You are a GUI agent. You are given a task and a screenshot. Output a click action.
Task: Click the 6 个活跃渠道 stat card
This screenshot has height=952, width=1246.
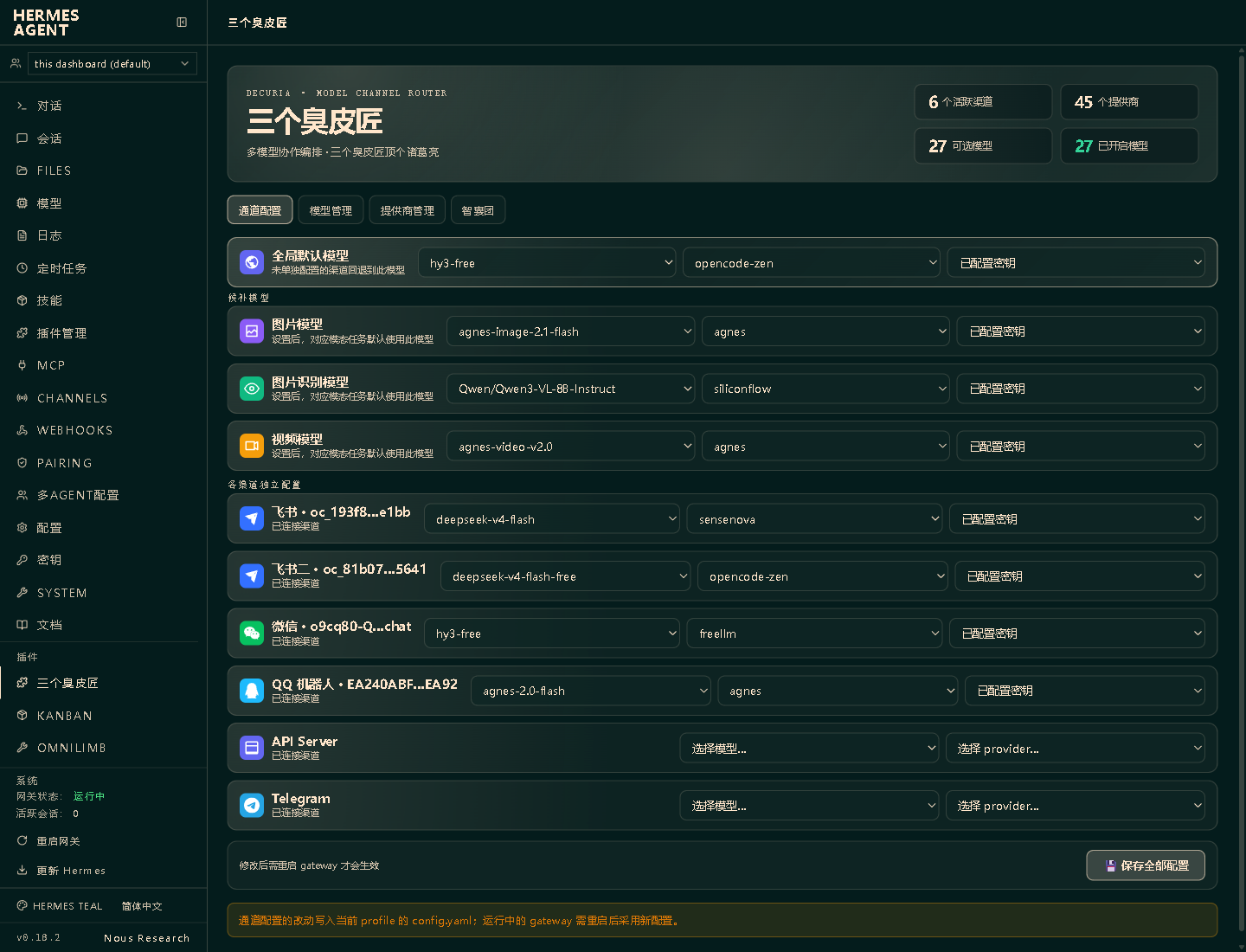[983, 102]
